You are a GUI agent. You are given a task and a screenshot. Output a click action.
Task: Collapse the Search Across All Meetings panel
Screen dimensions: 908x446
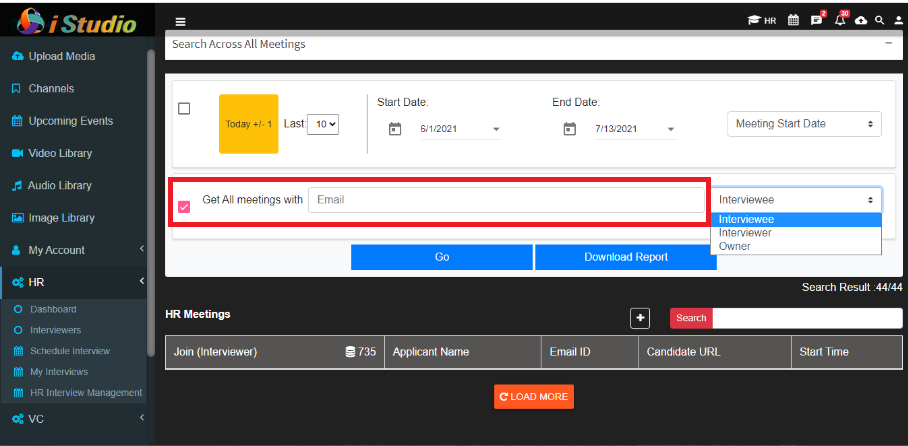(889, 43)
